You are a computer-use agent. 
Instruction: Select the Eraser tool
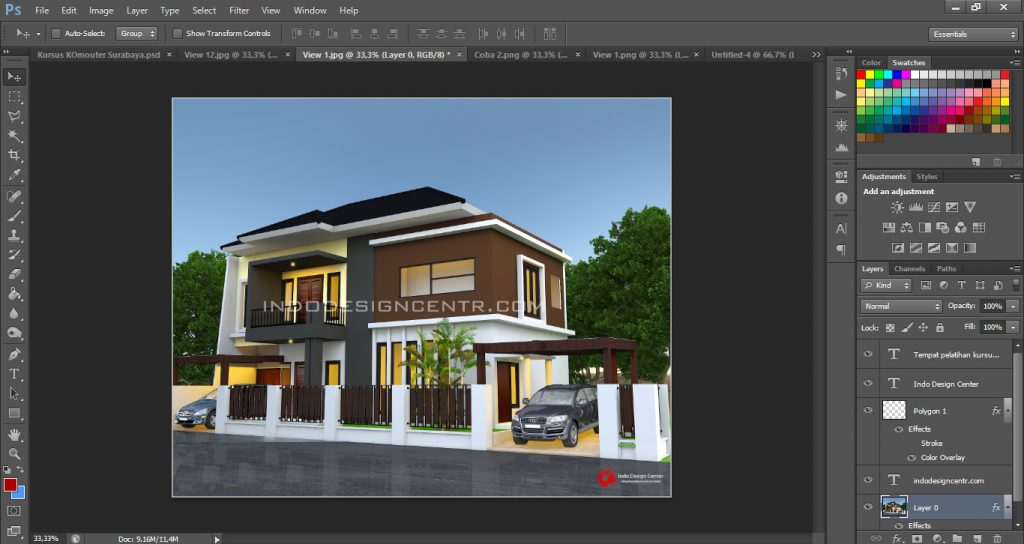pyautogui.click(x=14, y=274)
